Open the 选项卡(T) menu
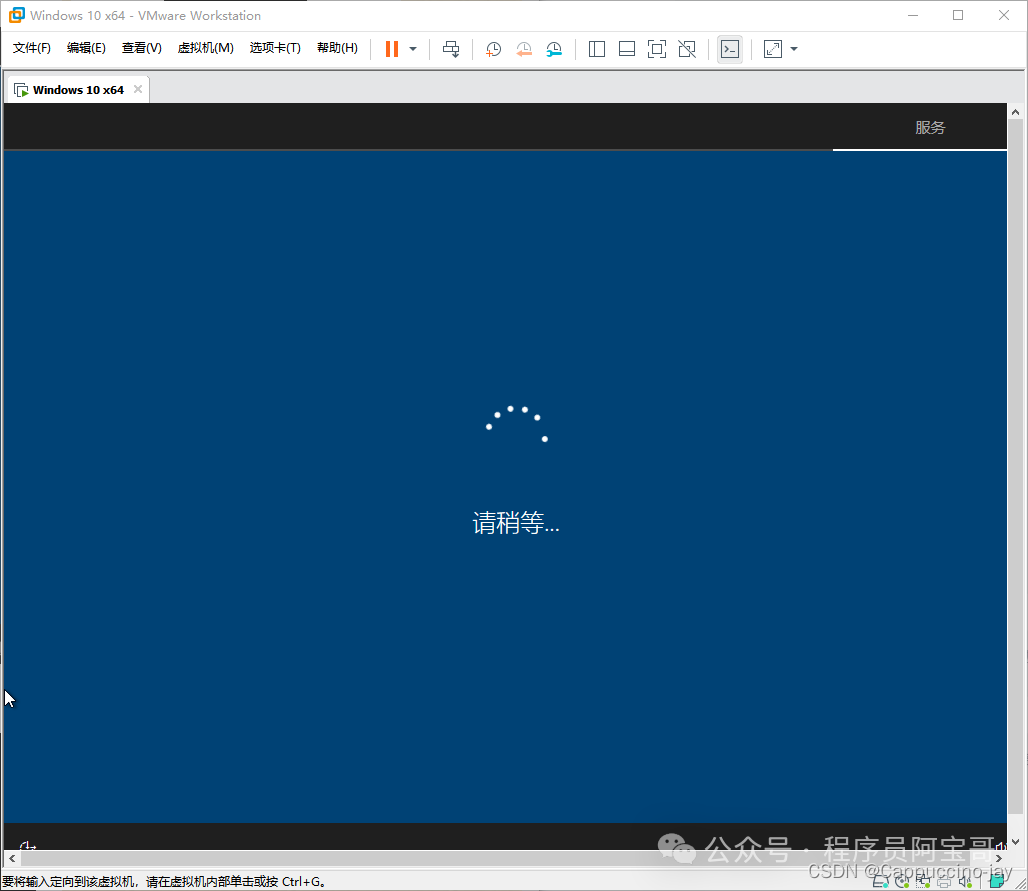This screenshot has height=891, width=1028. click(275, 48)
